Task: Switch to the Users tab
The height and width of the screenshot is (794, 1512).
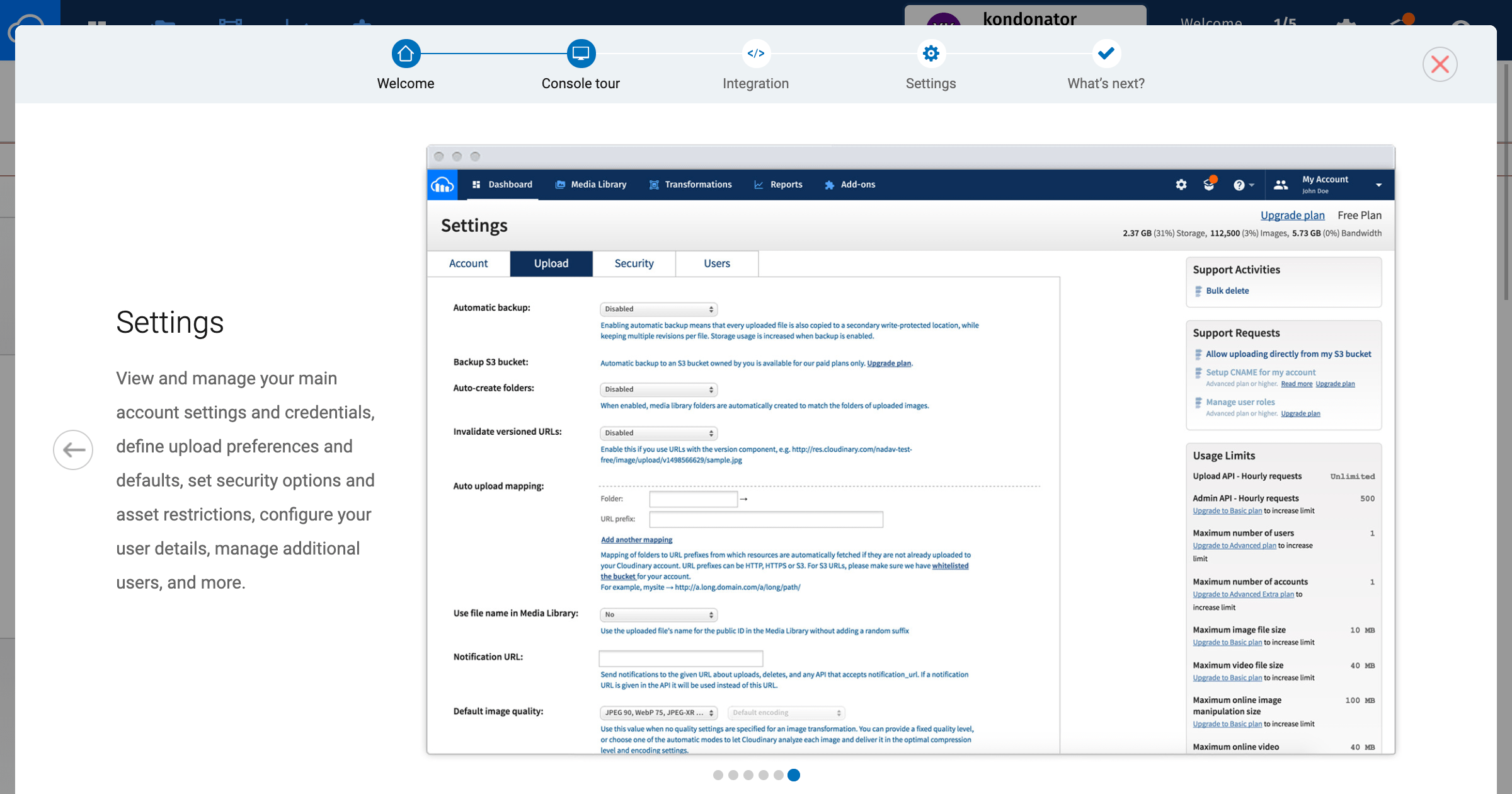Action: point(717,263)
